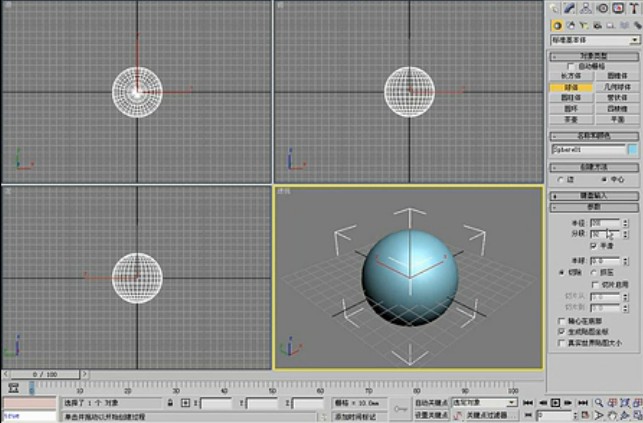Toggle the selection lock icon
Image resolution: width=643 pixels, height=423 pixels.
(x=170, y=403)
